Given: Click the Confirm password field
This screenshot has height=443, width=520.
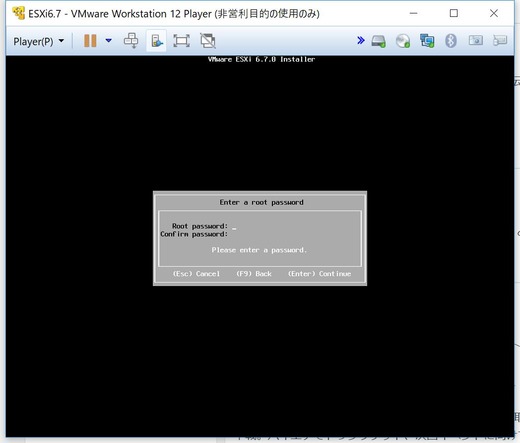Looking at the screenshot, I should 295,234.
